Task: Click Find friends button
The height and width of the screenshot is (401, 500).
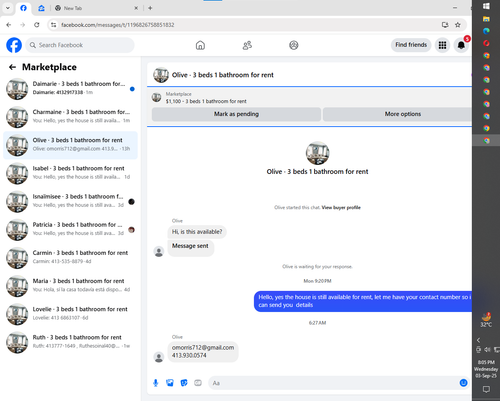Action: click(411, 45)
